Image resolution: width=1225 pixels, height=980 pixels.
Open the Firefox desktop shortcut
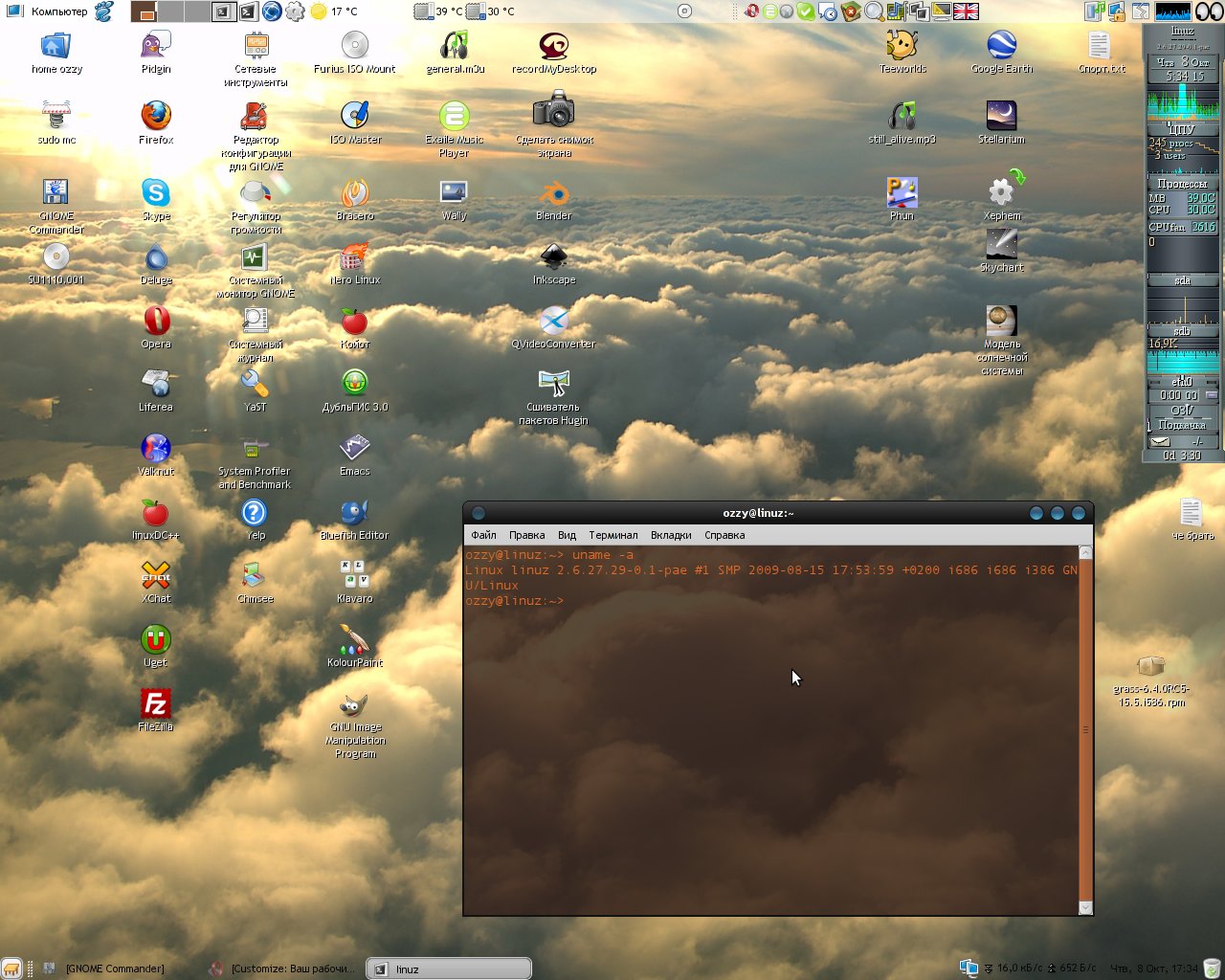pyautogui.click(x=156, y=117)
